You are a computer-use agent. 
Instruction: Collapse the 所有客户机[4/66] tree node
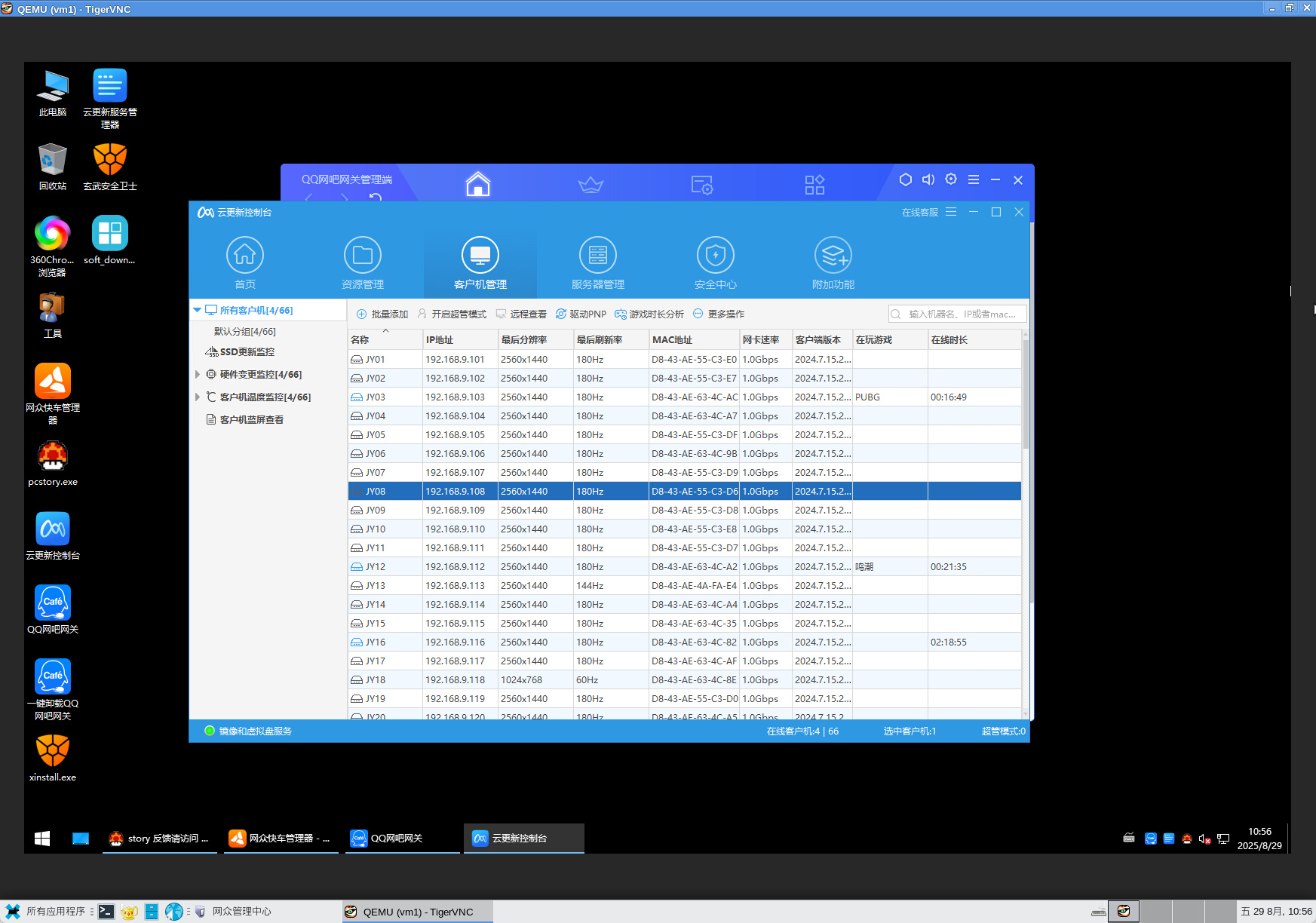click(198, 310)
